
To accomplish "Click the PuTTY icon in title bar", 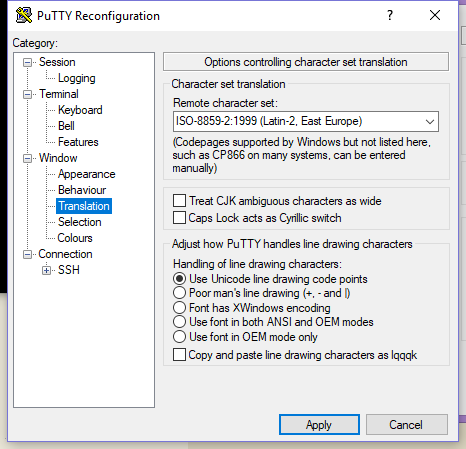I will click(x=24, y=15).
